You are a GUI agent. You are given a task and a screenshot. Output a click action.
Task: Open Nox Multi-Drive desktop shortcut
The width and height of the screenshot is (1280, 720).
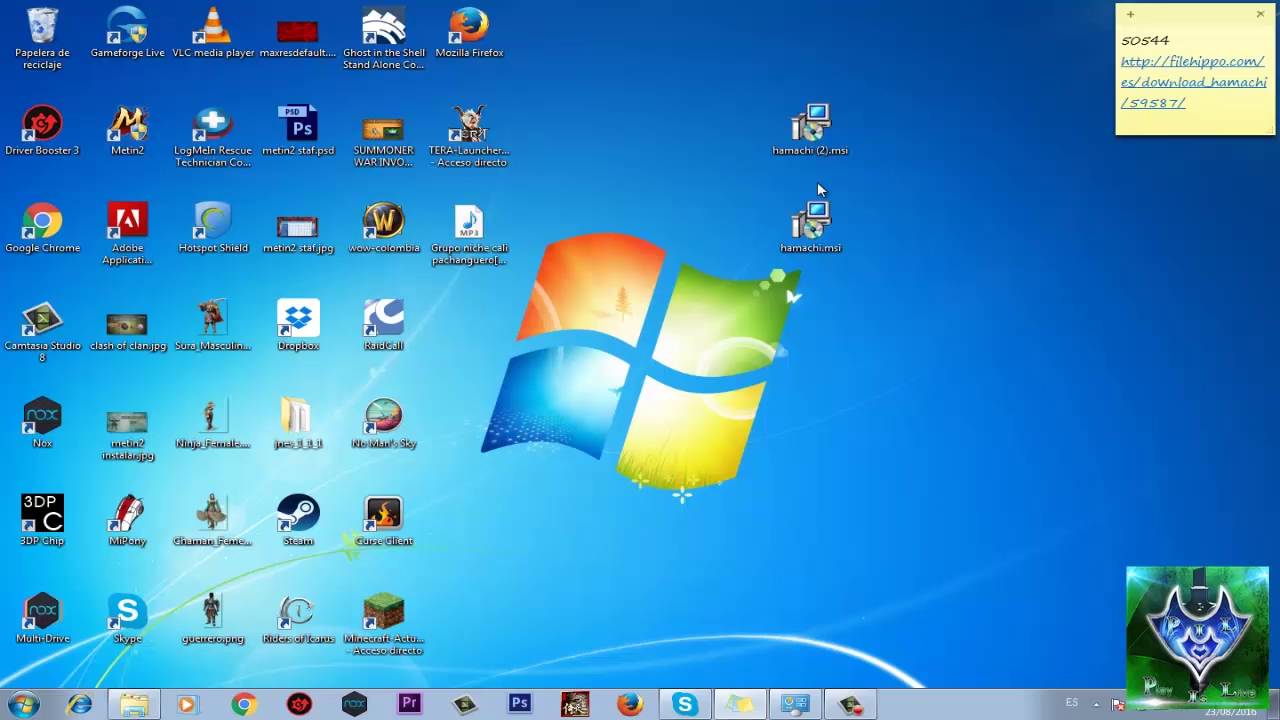(x=42, y=618)
